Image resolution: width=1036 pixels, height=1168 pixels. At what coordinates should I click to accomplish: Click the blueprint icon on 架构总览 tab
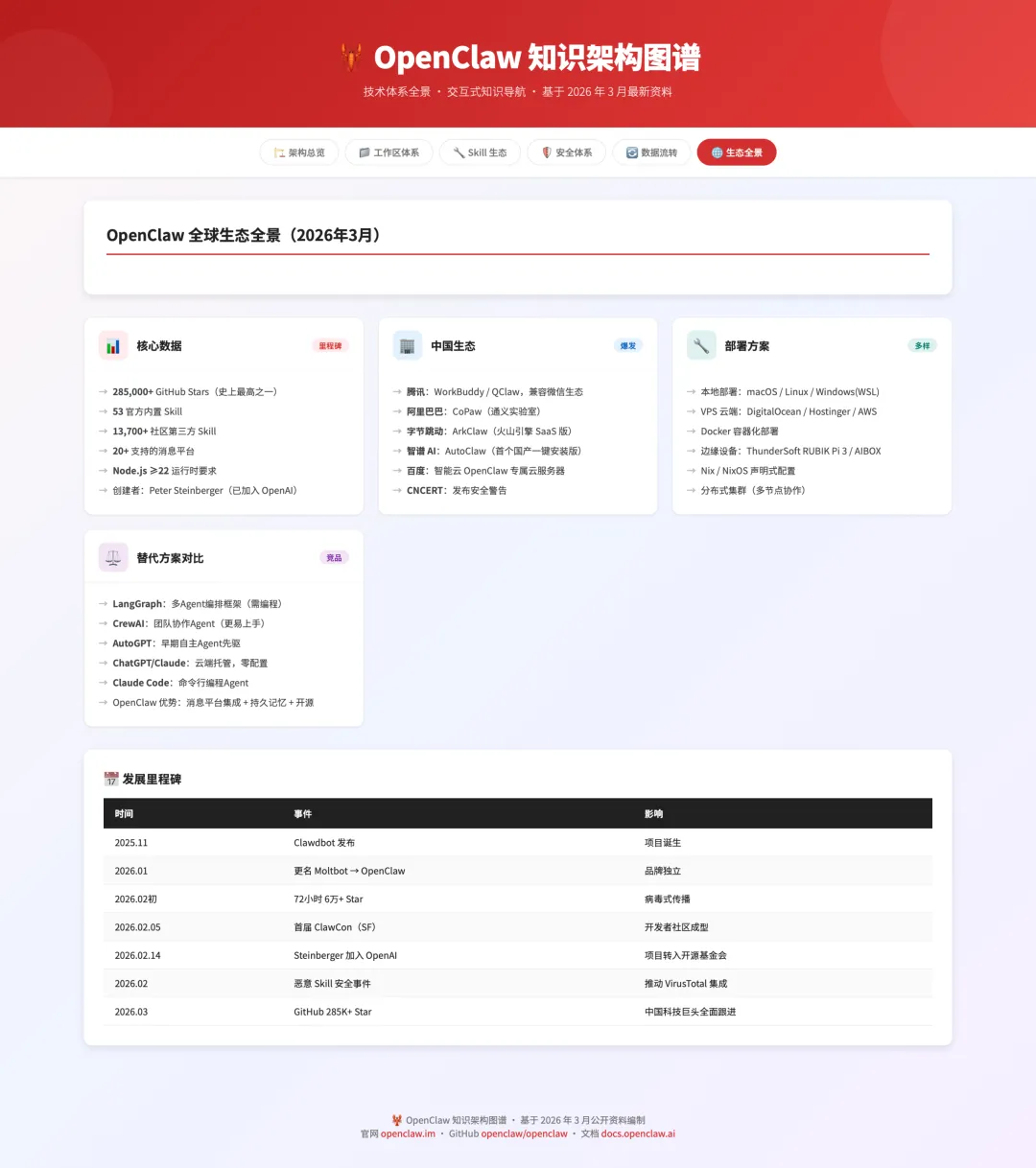(x=279, y=152)
